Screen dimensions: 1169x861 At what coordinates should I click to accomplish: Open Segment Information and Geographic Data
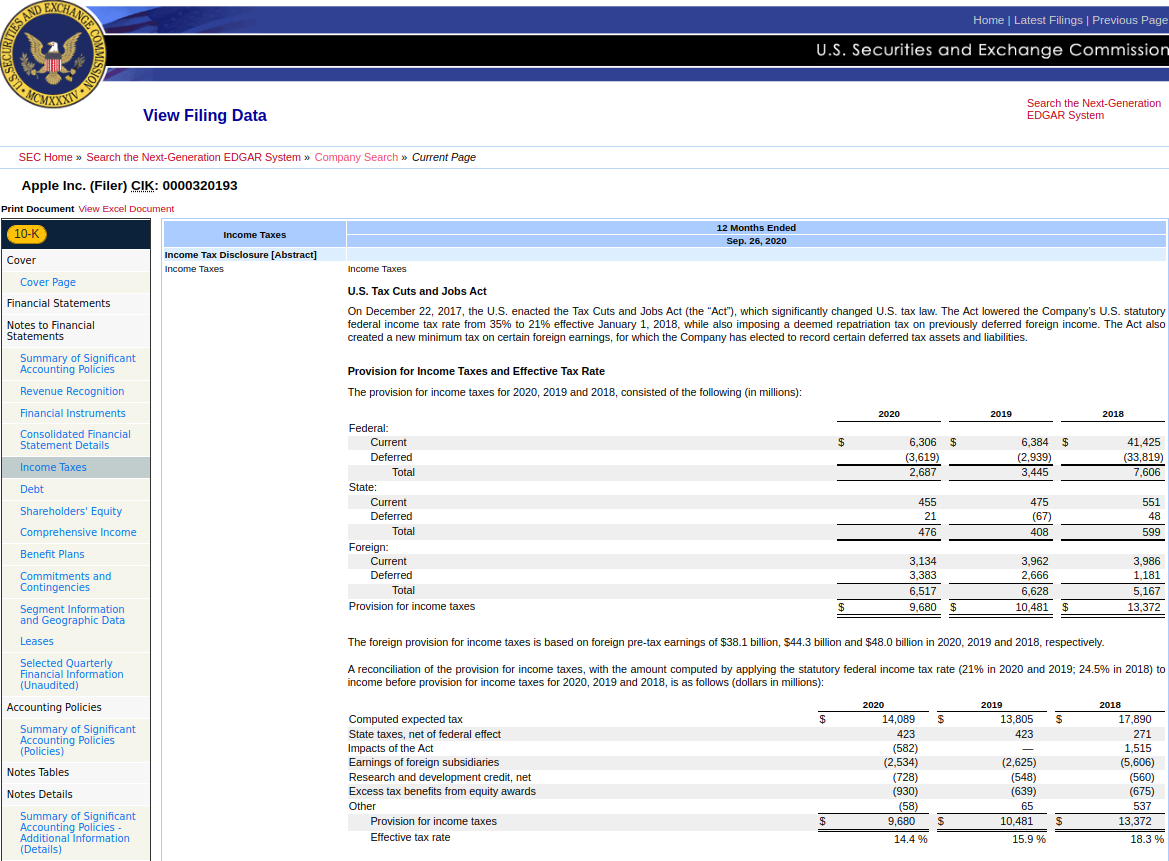click(72, 615)
